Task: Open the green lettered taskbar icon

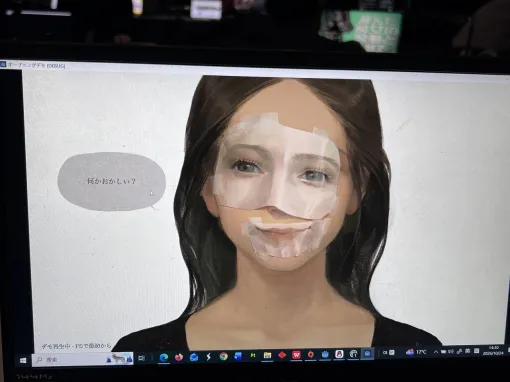Action: pyautogui.click(x=253, y=356)
